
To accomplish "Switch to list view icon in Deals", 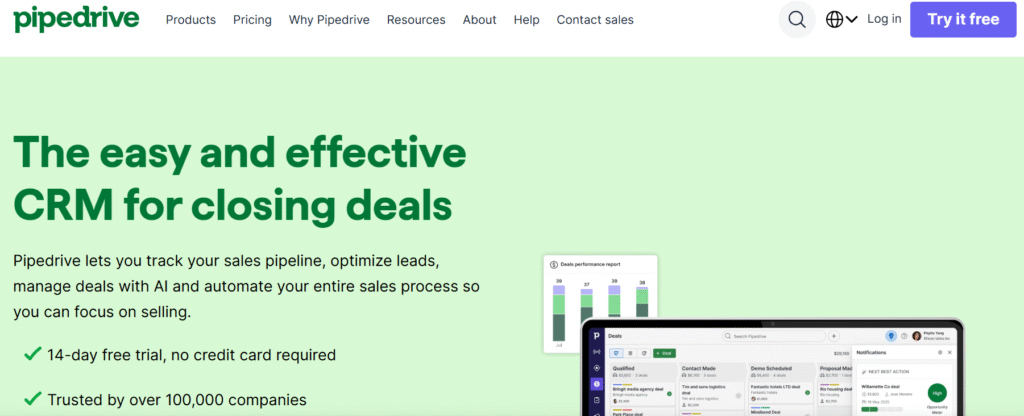I will click(630, 353).
